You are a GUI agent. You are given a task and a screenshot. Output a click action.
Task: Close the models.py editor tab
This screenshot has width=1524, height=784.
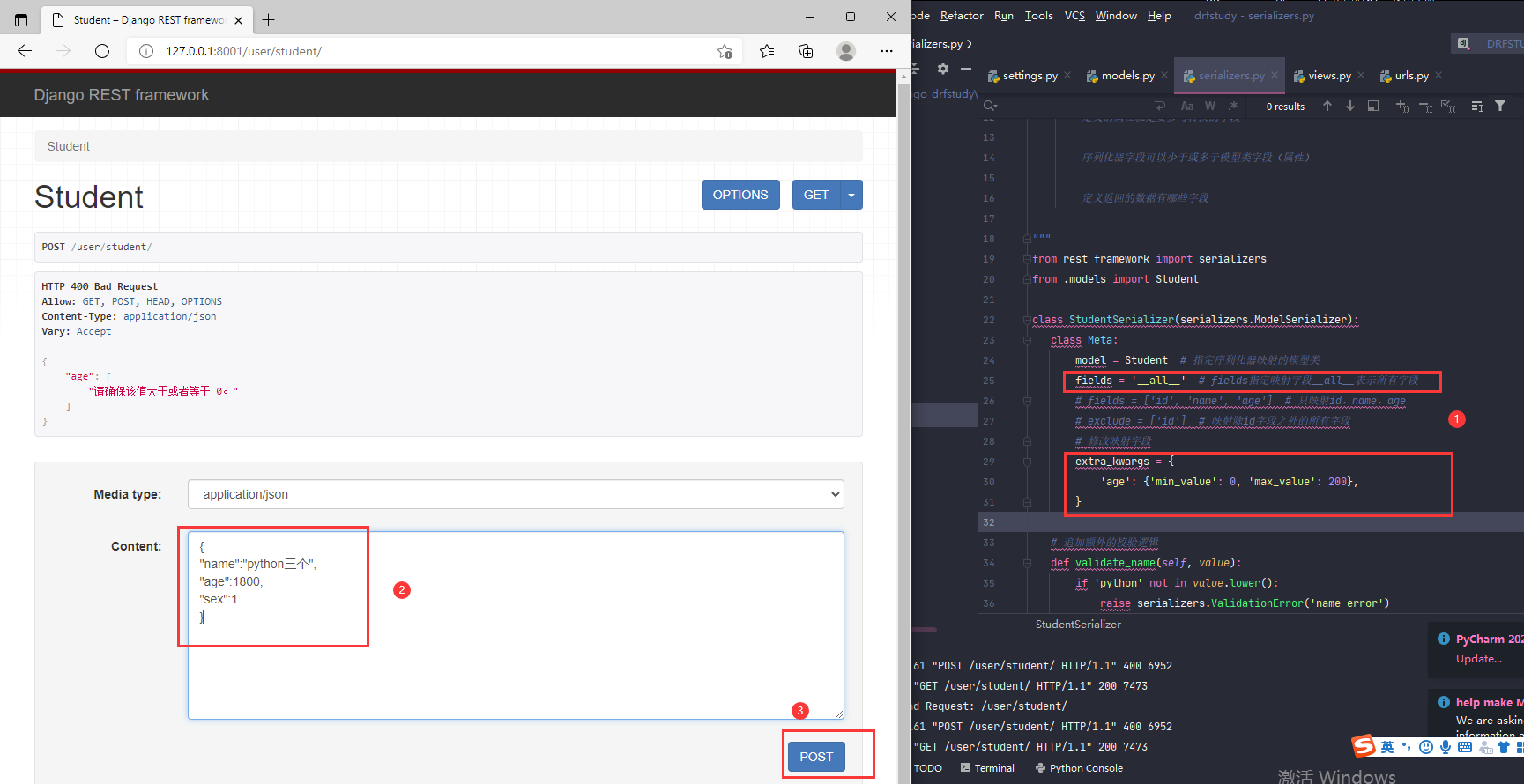point(1164,75)
